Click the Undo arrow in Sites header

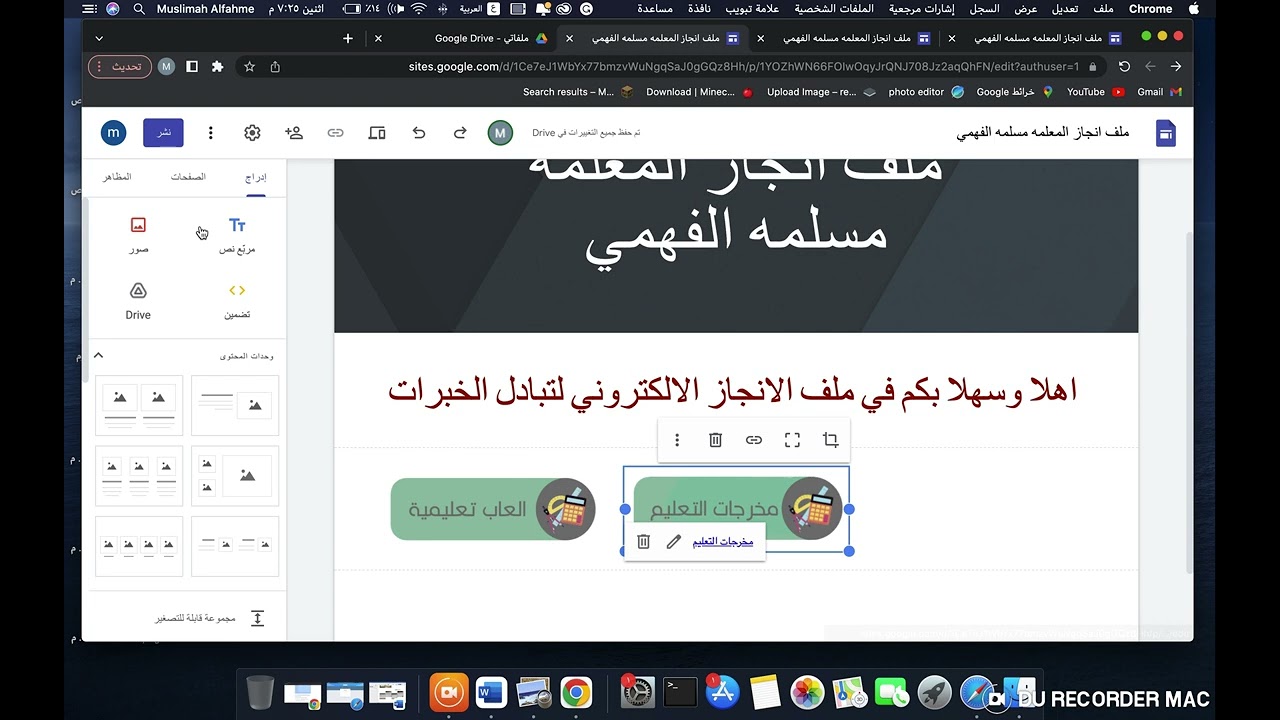[419, 133]
